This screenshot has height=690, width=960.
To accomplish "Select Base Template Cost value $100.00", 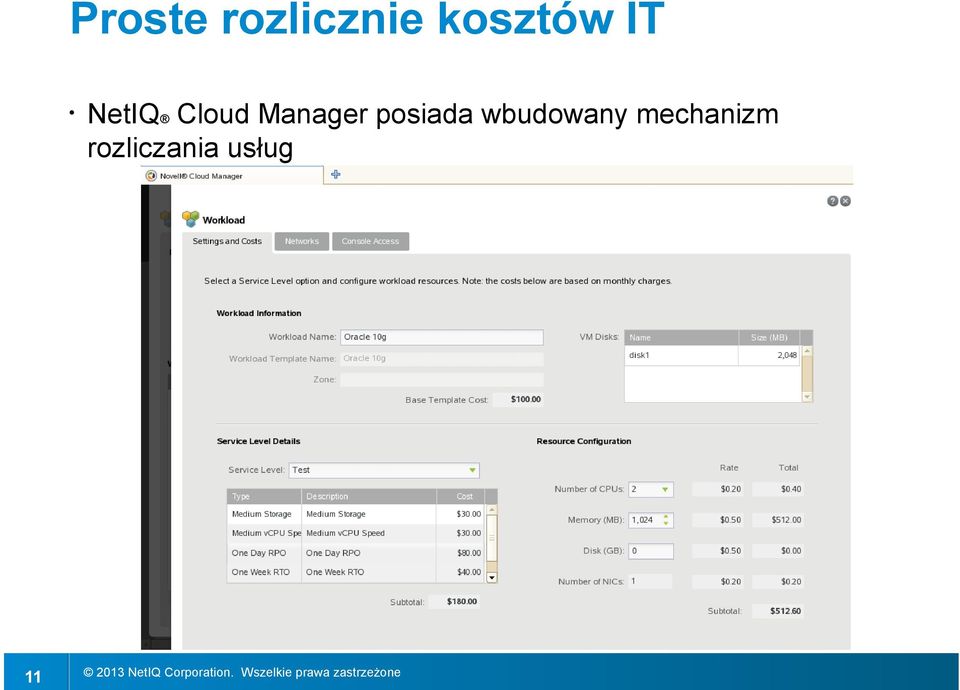I will (526, 399).
